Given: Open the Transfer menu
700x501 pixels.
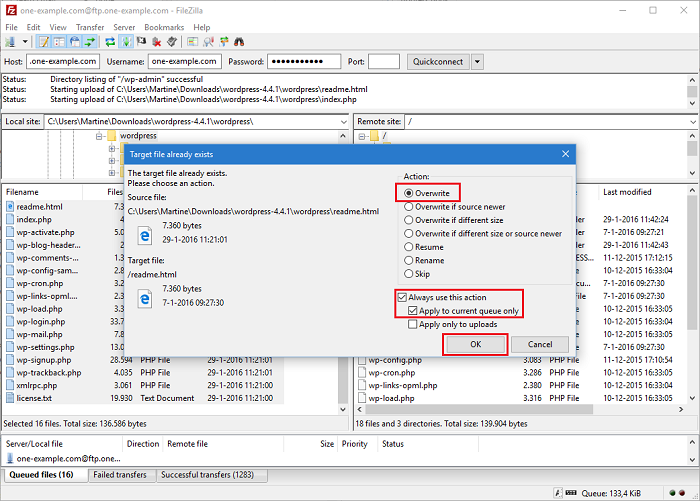Looking at the screenshot, I should [90, 27].
